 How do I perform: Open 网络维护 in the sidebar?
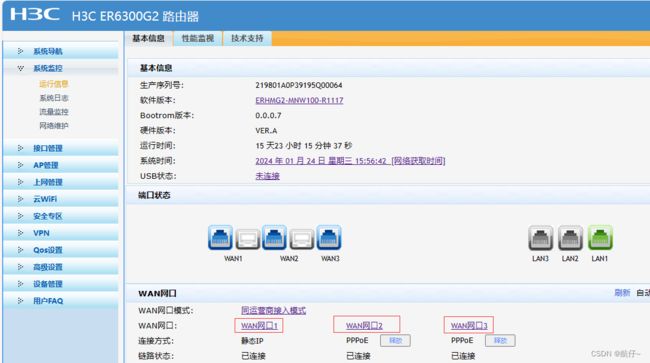click(54, 126)
